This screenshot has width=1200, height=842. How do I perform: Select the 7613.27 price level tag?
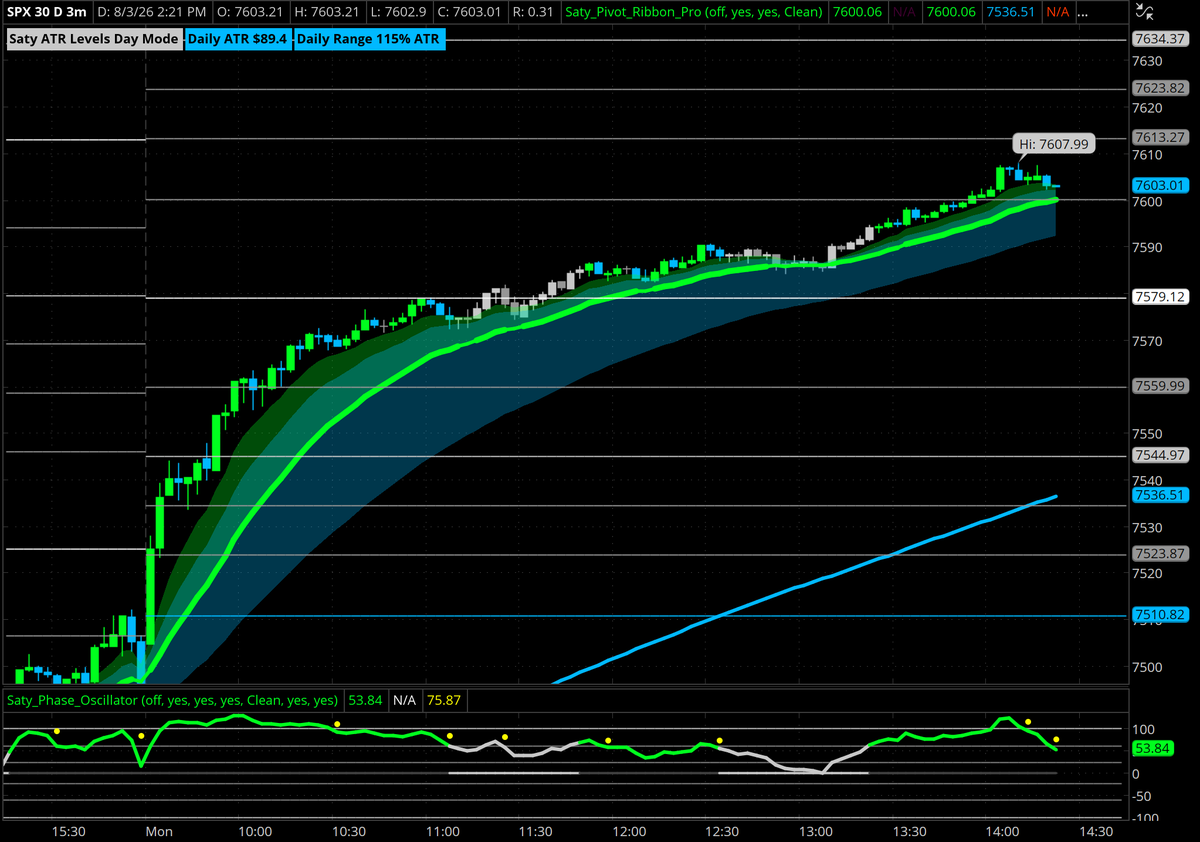(1160, 137)
